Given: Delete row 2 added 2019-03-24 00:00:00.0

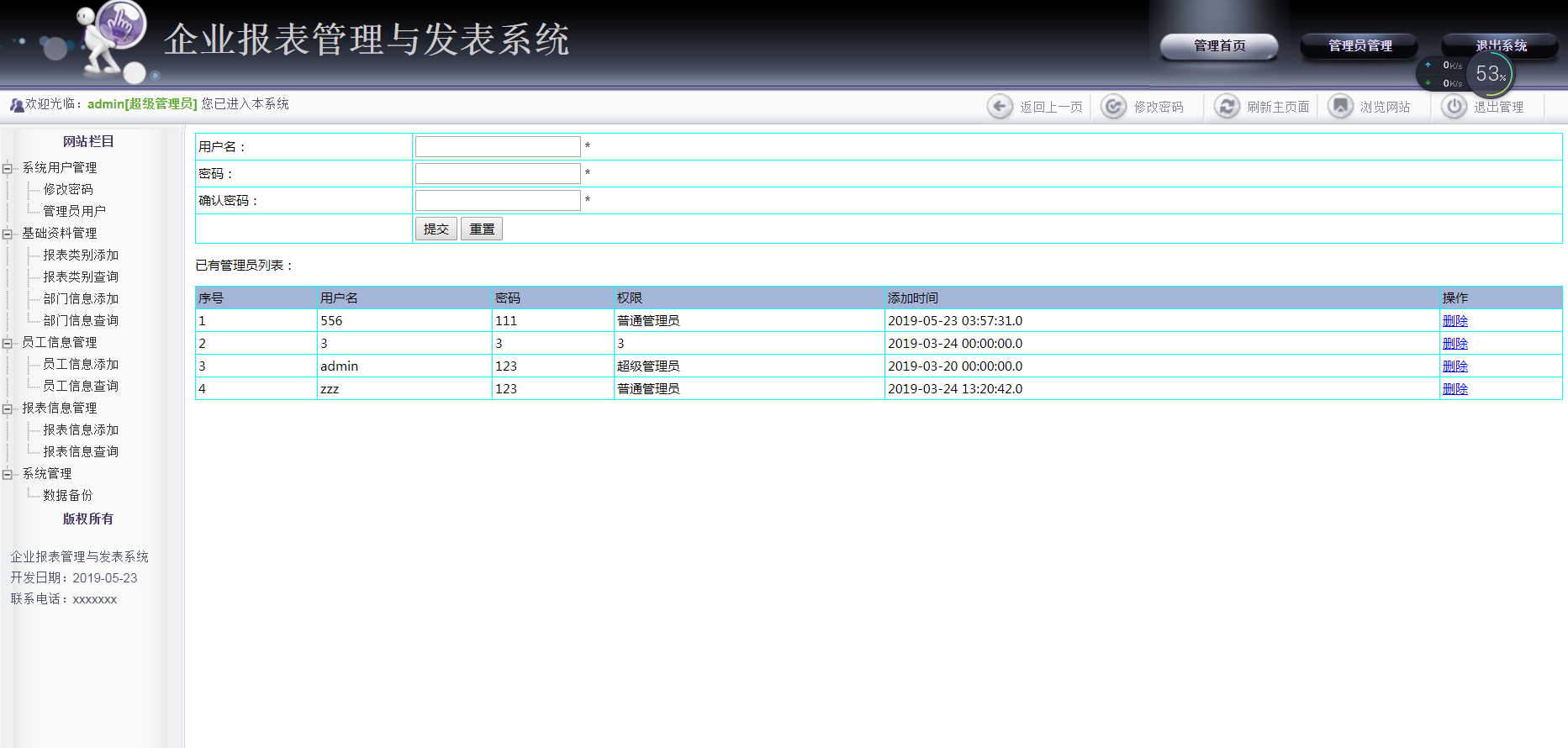Looking at the screenshot, I should pyautogui.click(x=1455, y=344).
